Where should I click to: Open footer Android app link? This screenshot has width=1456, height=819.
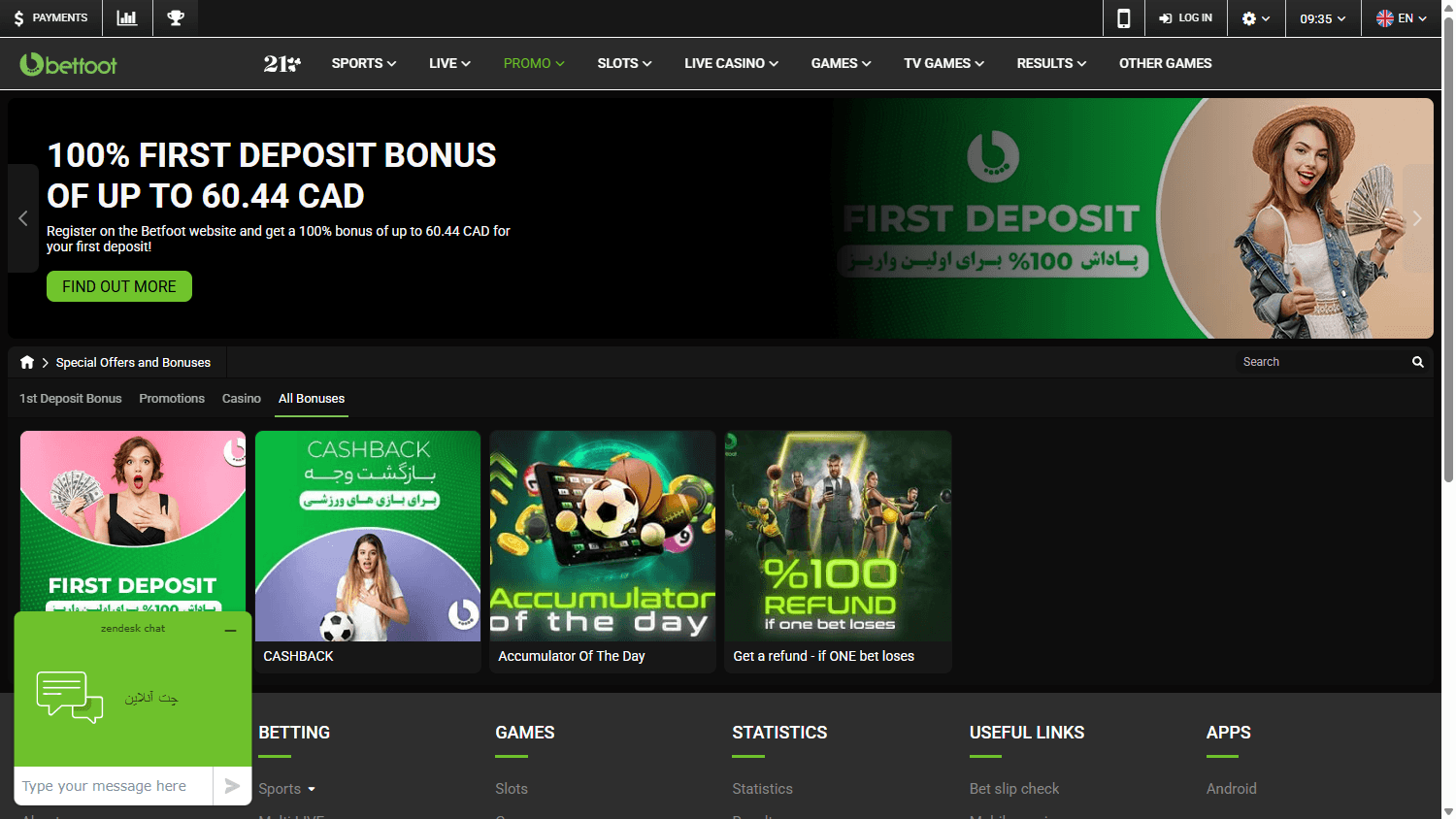point(1232,789)
